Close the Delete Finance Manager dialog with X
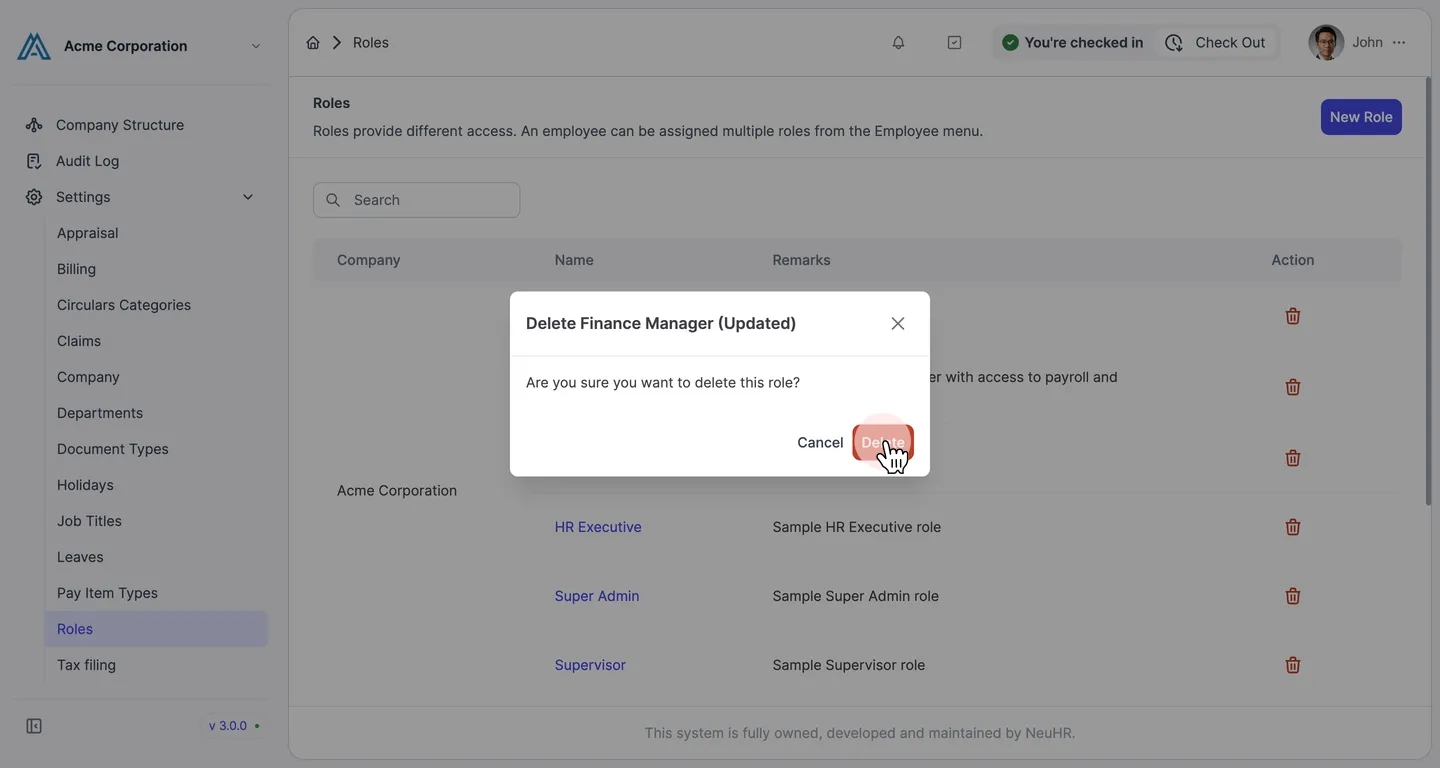 898,323
